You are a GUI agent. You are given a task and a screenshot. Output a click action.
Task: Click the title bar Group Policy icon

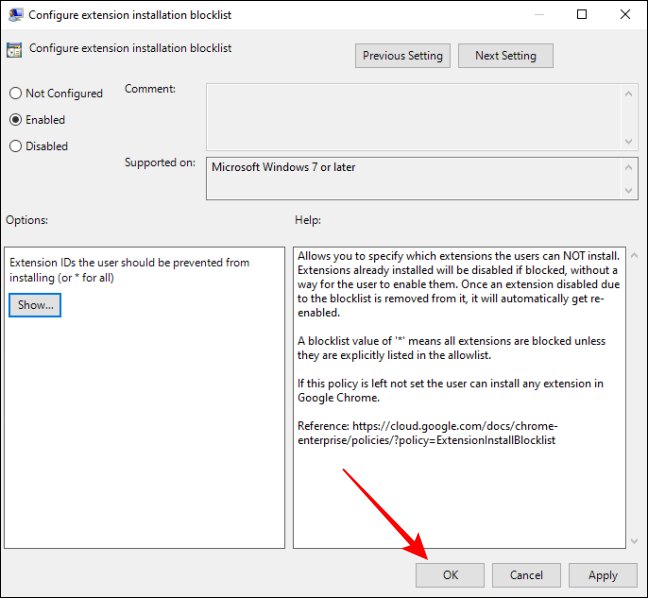(16, 15)
